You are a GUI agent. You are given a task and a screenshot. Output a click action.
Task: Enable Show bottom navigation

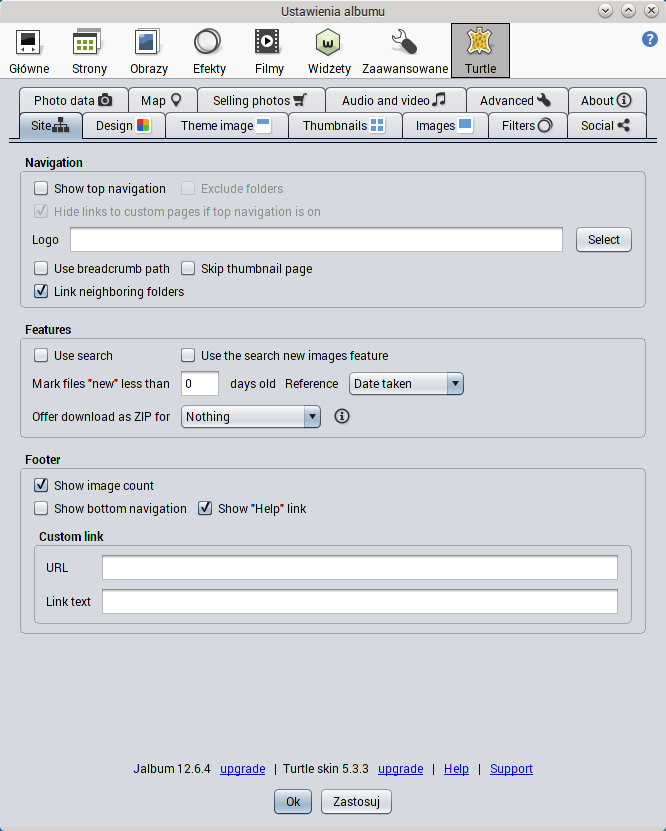point(41,508)
